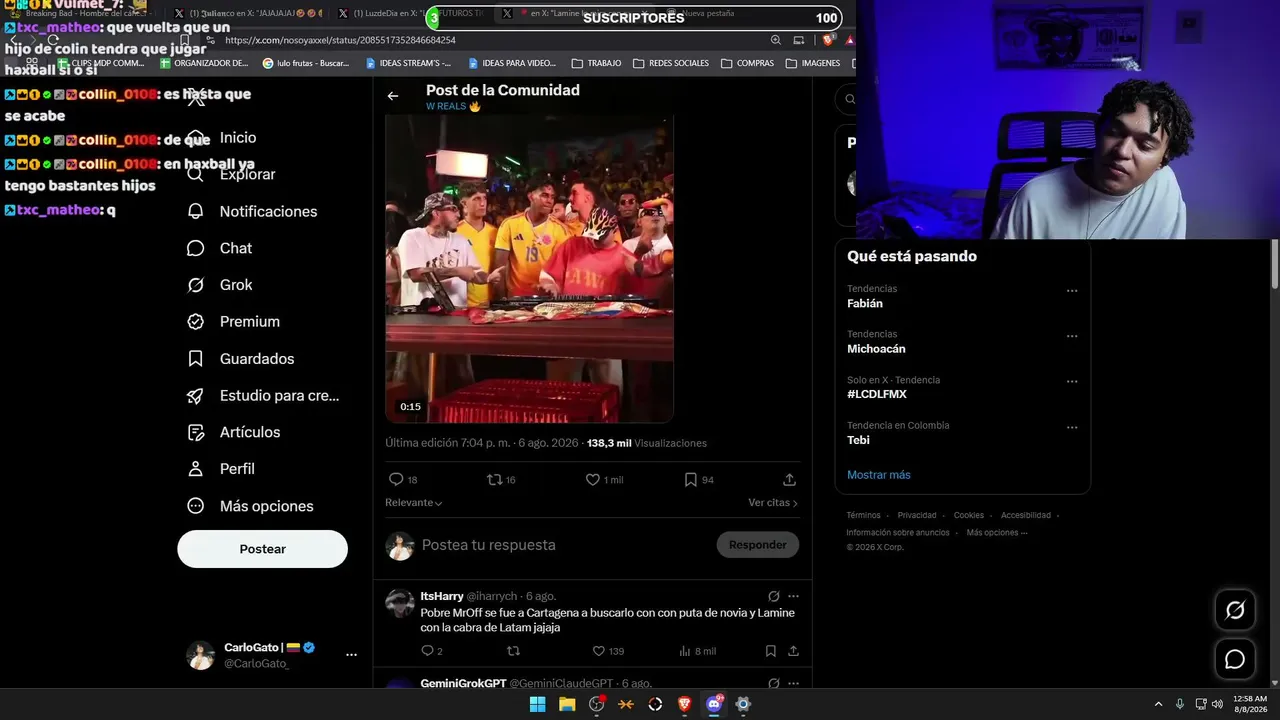The image size is (1280, 720).
Task: Click the Notificaciones bell icon
Action: (196, 211)
